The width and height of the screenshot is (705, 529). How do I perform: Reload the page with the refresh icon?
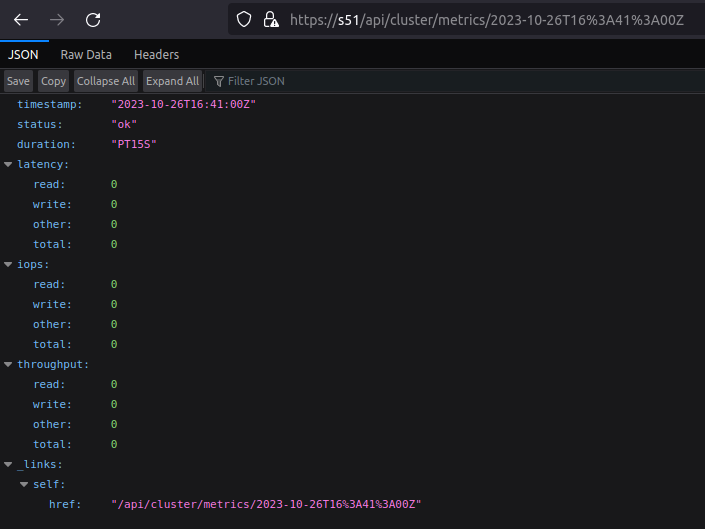[x=93, y=19]
